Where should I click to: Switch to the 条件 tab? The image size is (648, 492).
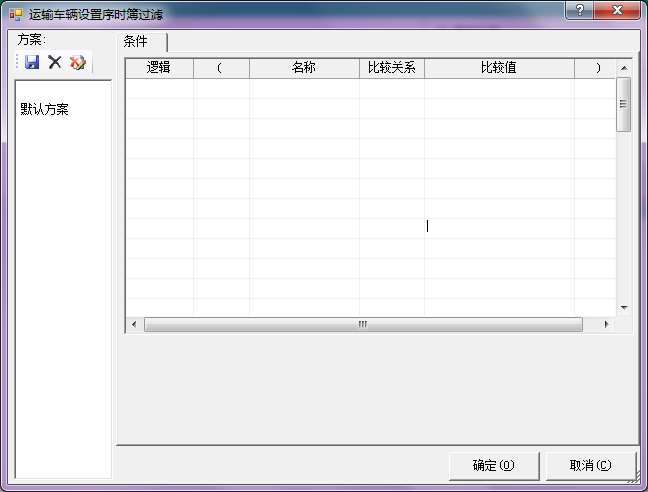(142, 42)
